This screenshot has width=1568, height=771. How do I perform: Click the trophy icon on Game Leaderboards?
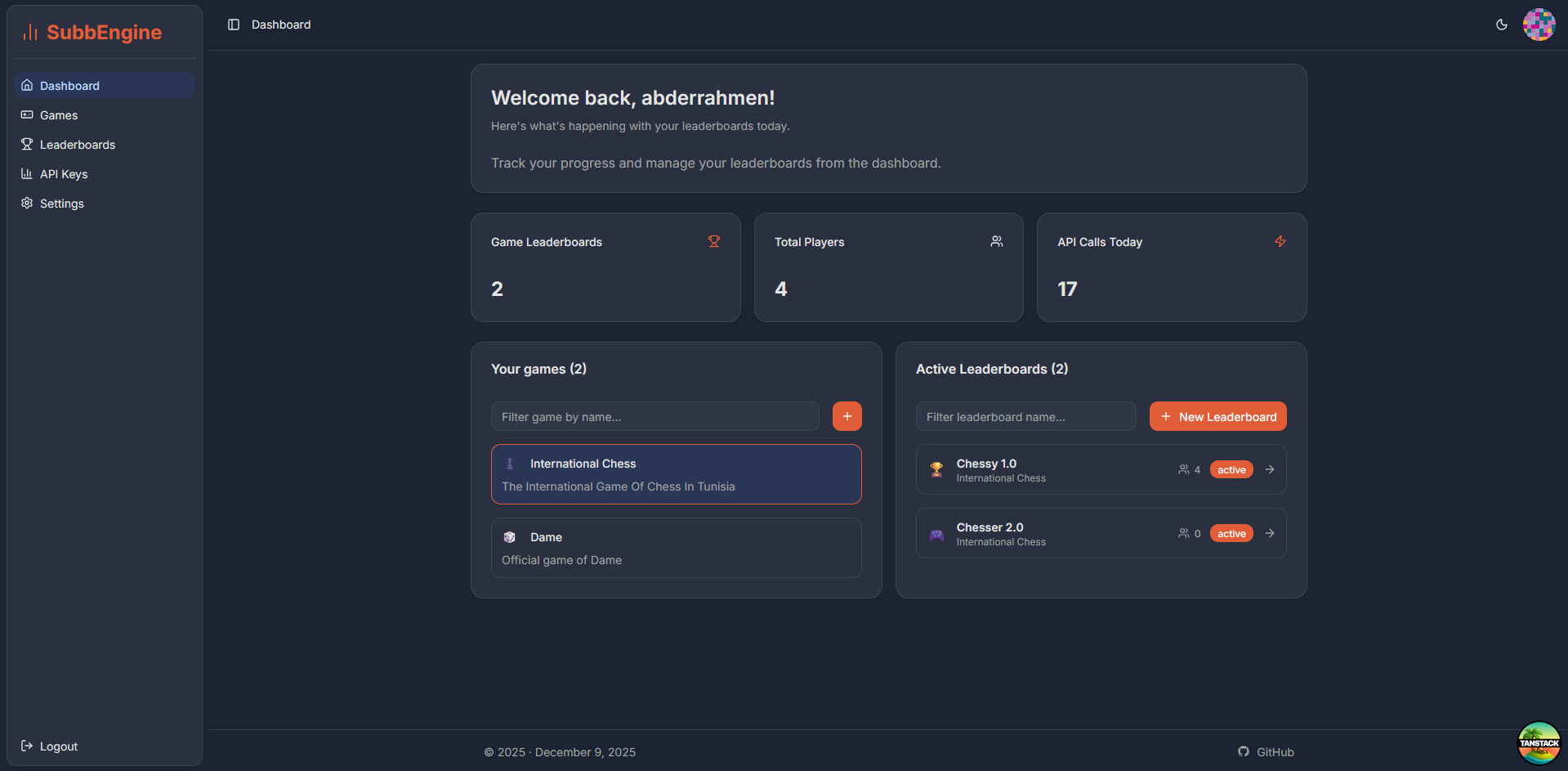pyautogui.click(x=713, y=241)
